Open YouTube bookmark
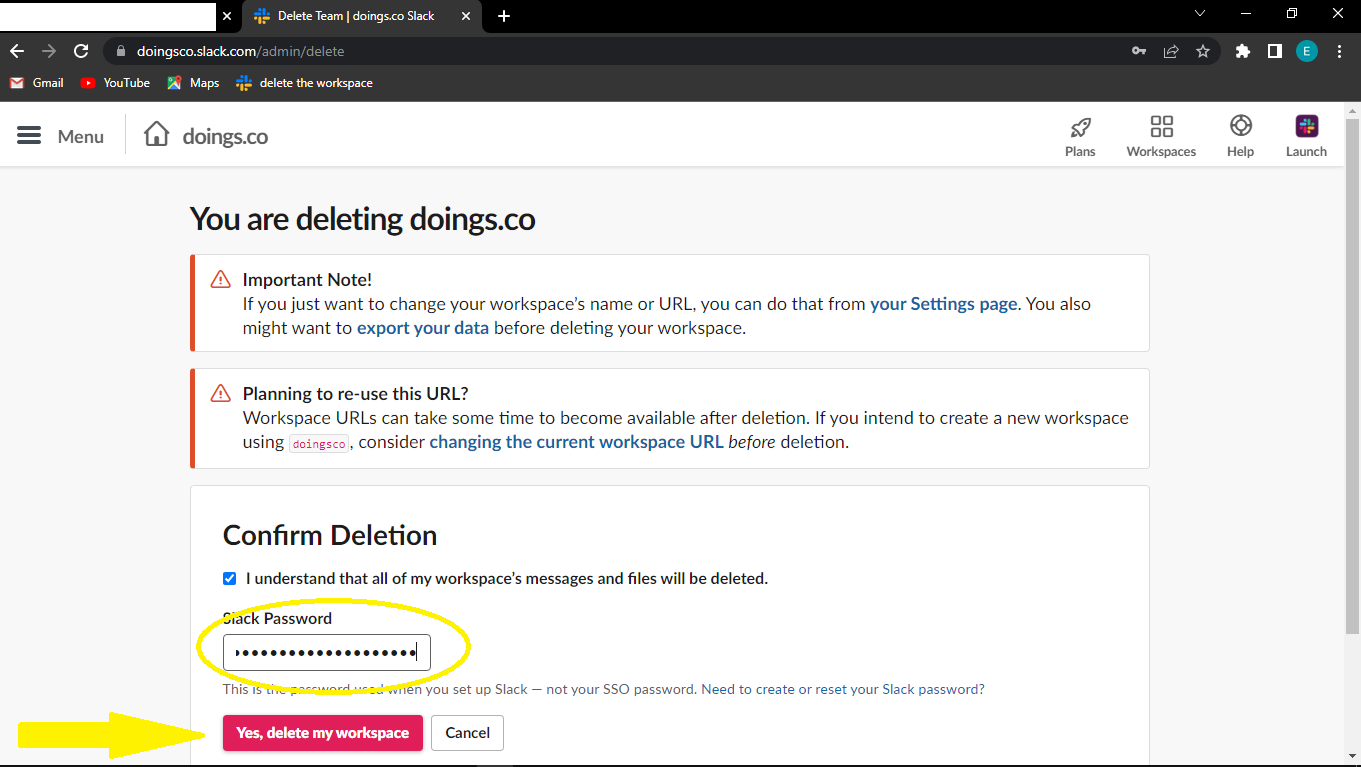 115,83
